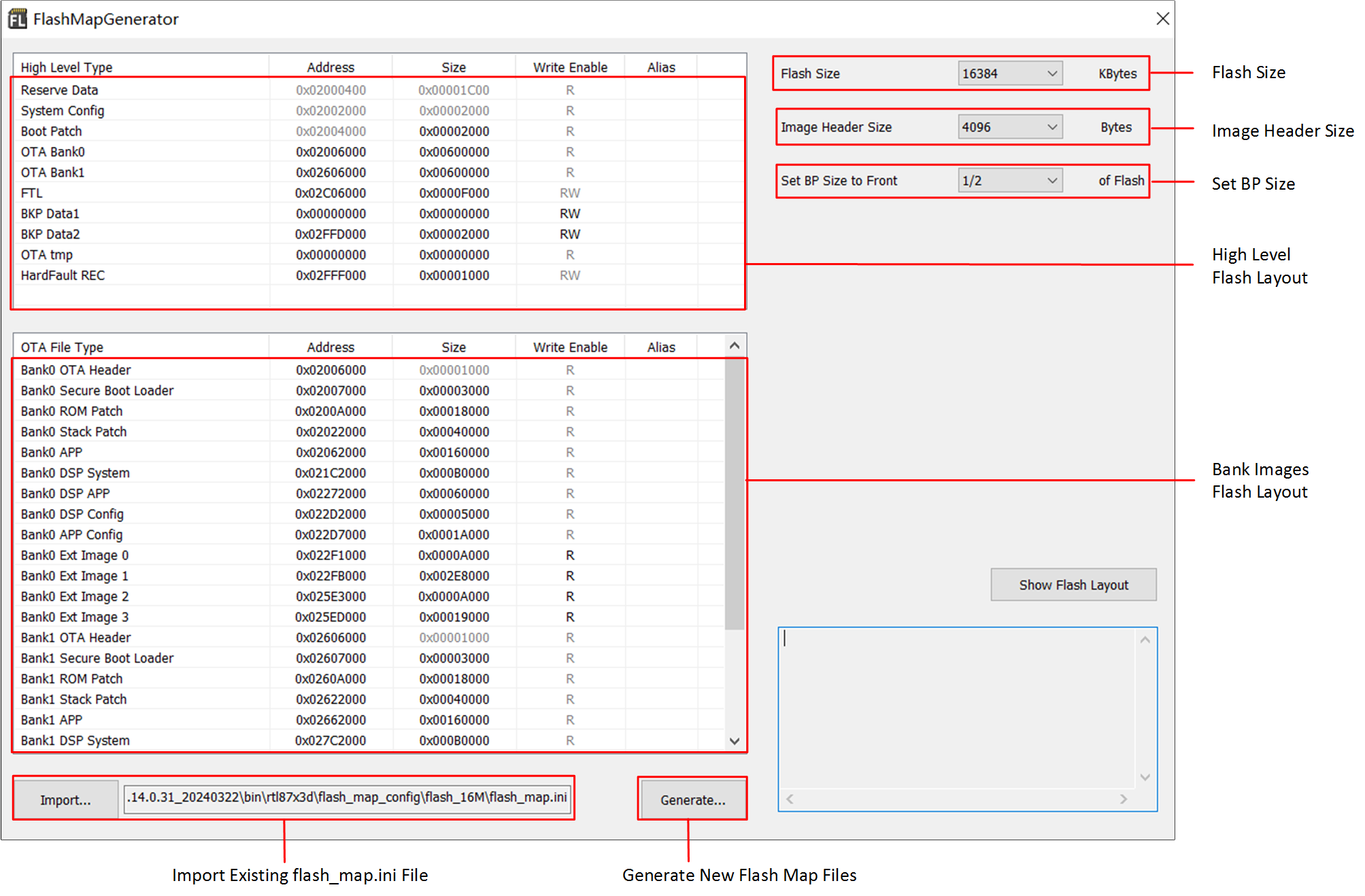Click the OTA File Type column header

point(62,347)
